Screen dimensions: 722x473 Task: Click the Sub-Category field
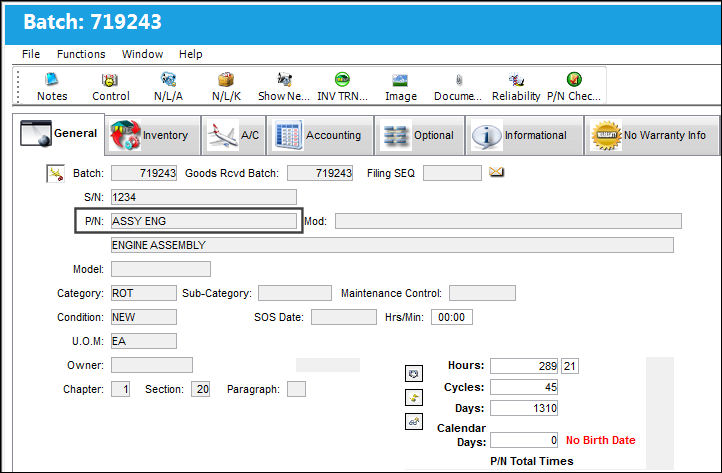pyautogui.click(x=295, y=293)
